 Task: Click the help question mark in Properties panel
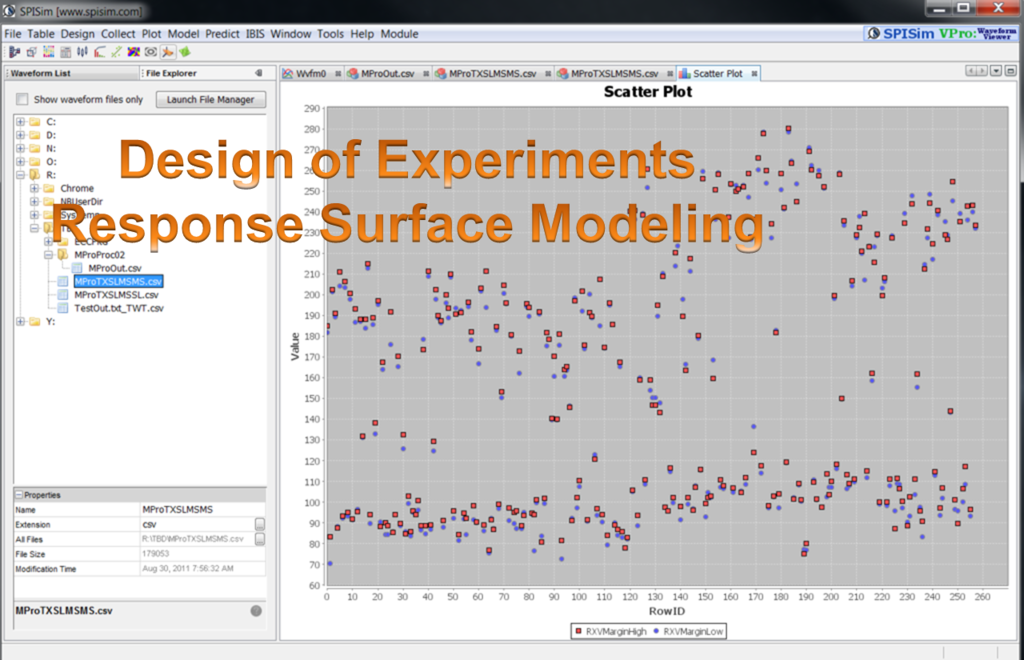tap(256, 611)
